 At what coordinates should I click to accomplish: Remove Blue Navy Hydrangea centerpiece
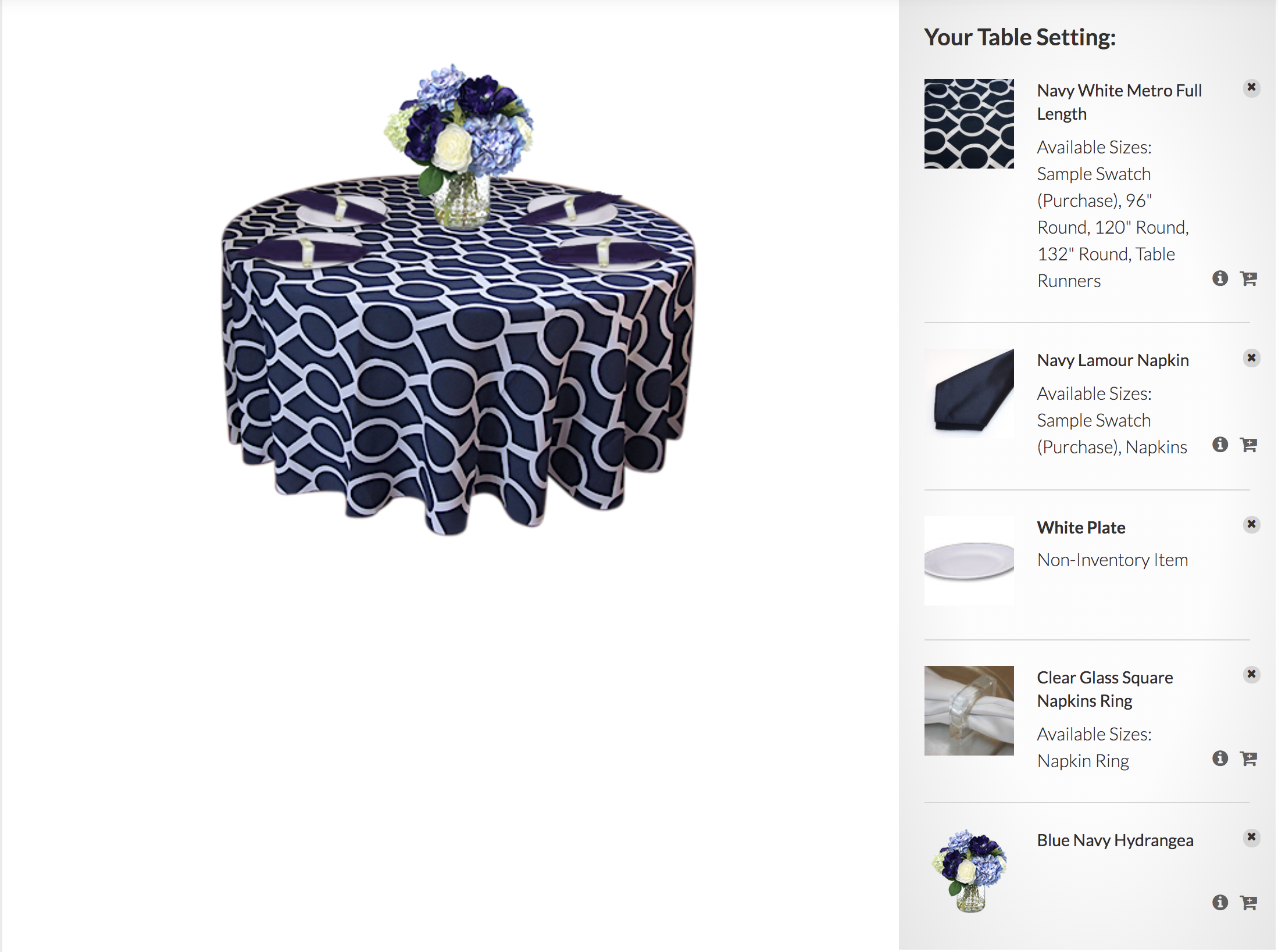click(1251, 837)
